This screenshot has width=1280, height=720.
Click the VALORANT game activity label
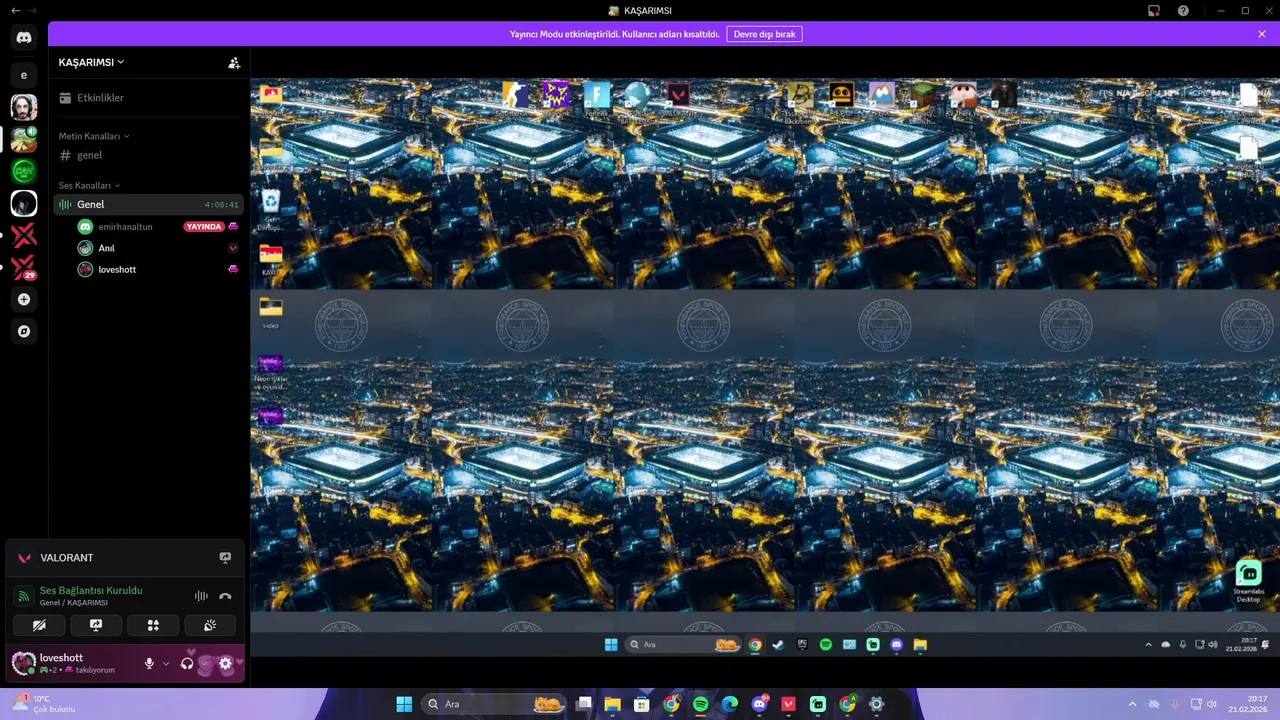point(66,558)
